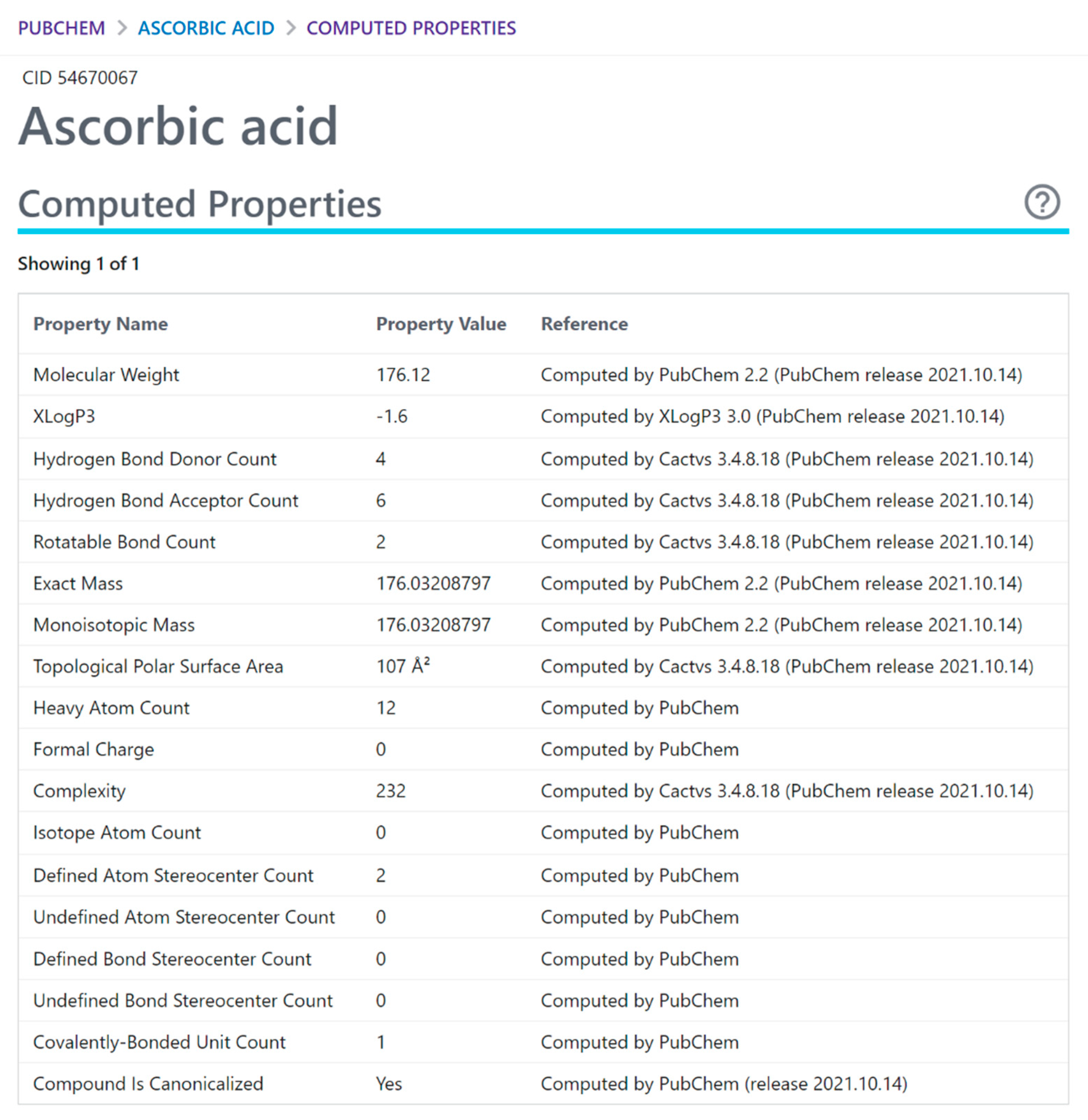The image size is (1088, 1120).
Task: Go to ASCORBIC ACID breadcrumb link
Action: [206, 28]
